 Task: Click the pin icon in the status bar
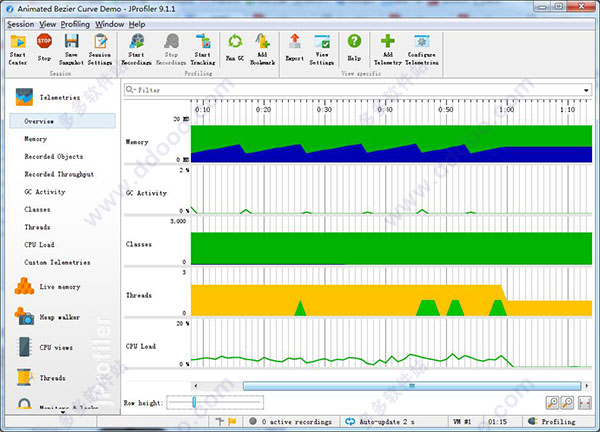click(x=220, y=421)
